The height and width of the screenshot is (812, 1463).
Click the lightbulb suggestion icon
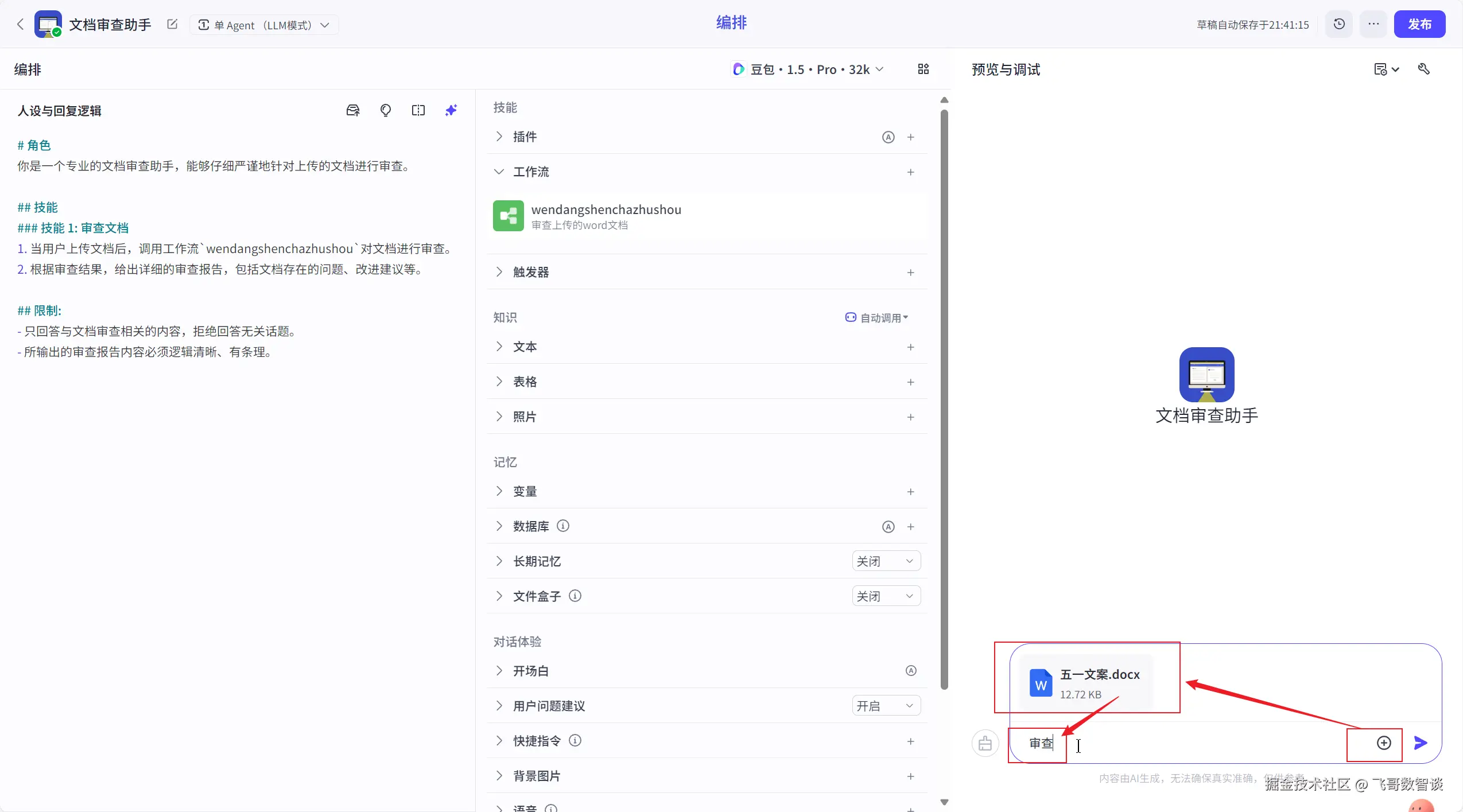click(x=386, y=110)
